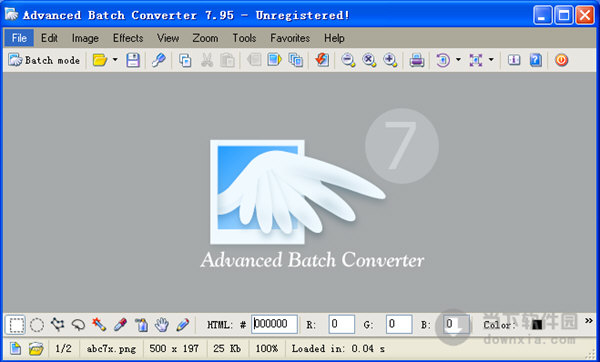The height and width of the screenshot is (362, 600).
Task: Click the black Color swatch
Action: click(537, 325)
